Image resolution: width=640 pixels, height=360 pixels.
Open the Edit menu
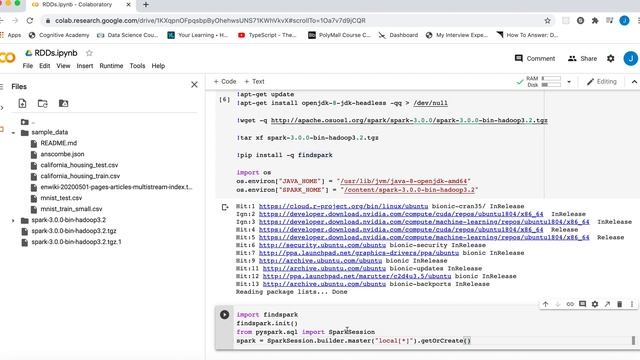point(44,66)
